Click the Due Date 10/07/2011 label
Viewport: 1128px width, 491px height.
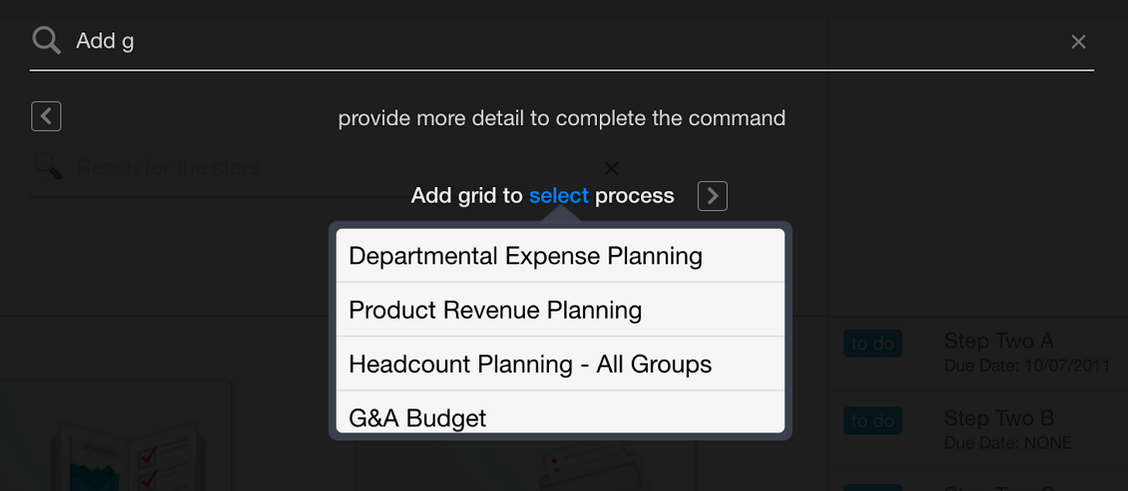(x=1027, y=366)
